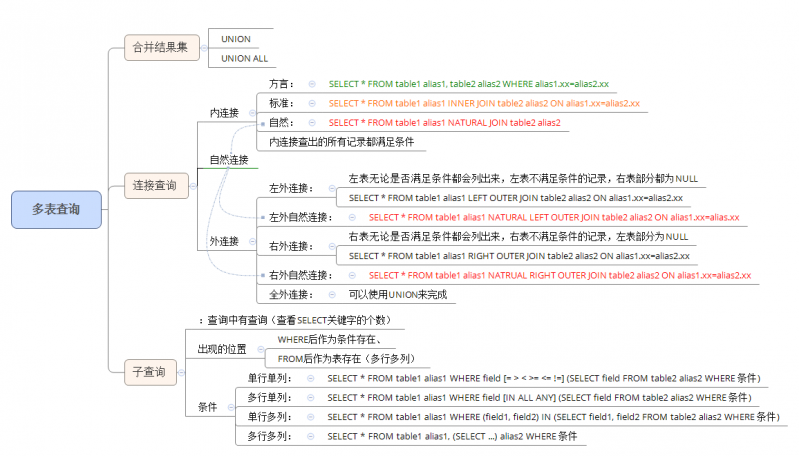Click the 自然连接 label
This screenshot has width=799, height=456.
228,160
